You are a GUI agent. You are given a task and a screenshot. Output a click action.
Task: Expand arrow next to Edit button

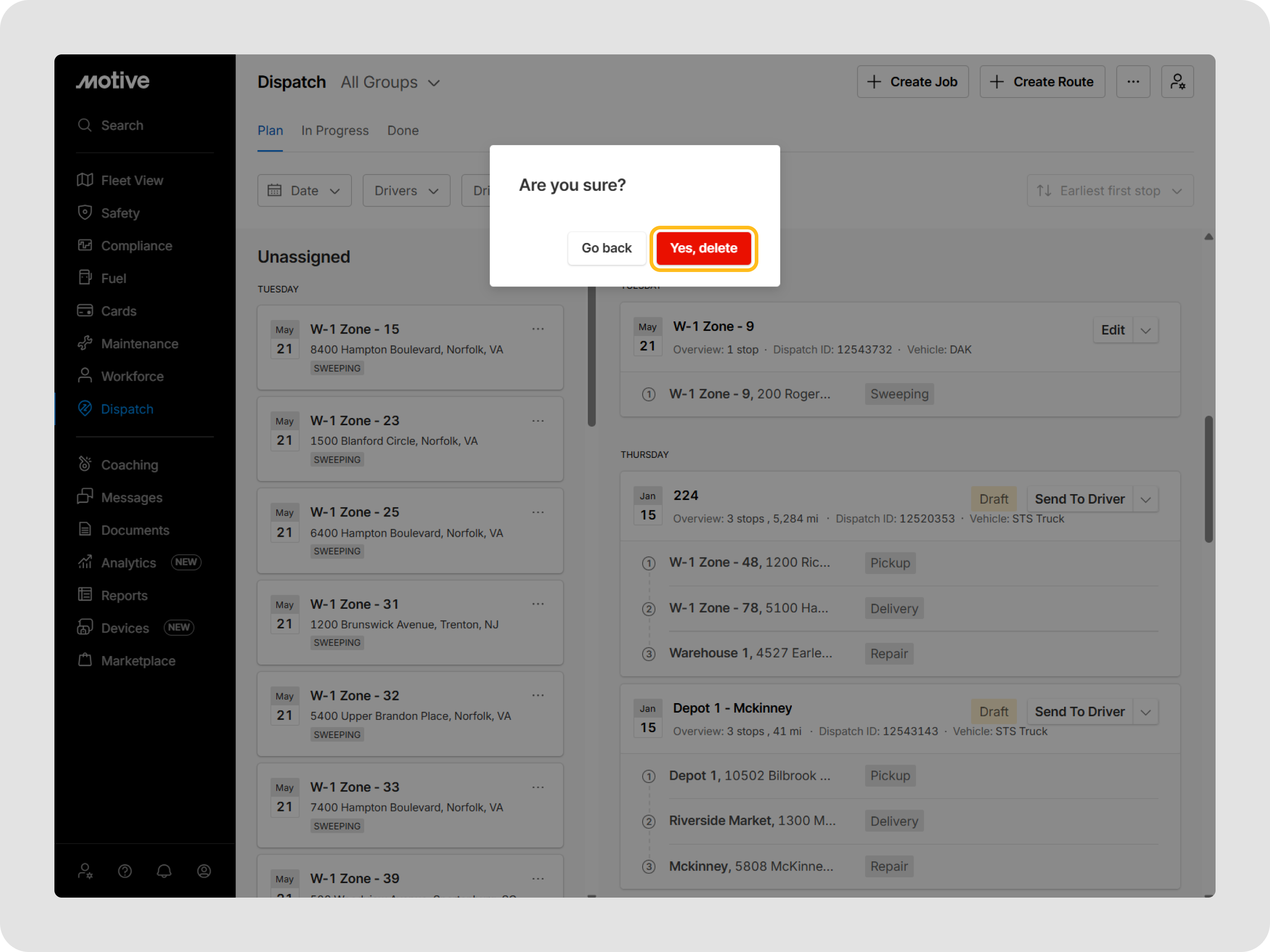(1145, 330)
